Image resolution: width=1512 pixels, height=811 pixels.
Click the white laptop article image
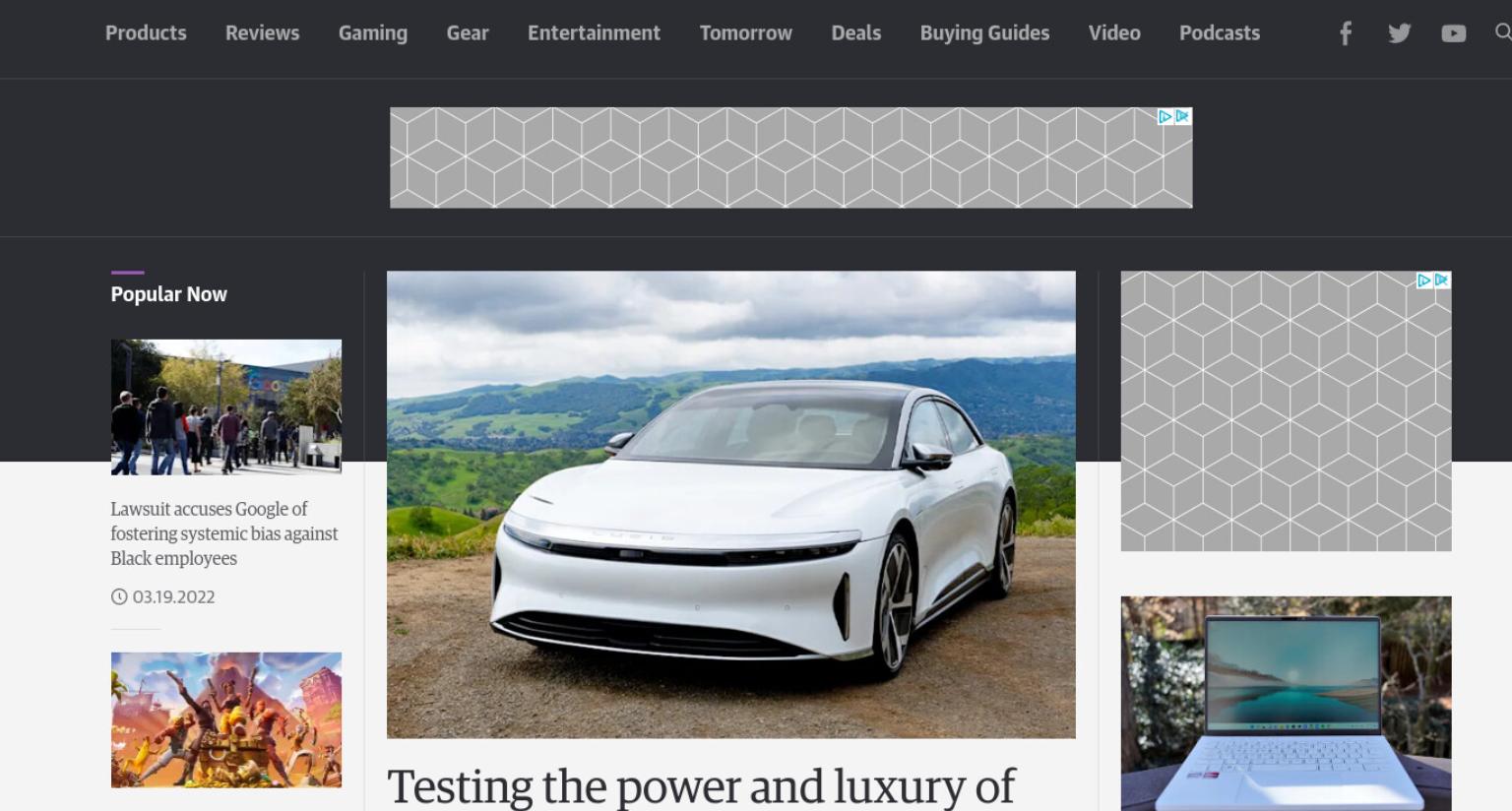1286,704
